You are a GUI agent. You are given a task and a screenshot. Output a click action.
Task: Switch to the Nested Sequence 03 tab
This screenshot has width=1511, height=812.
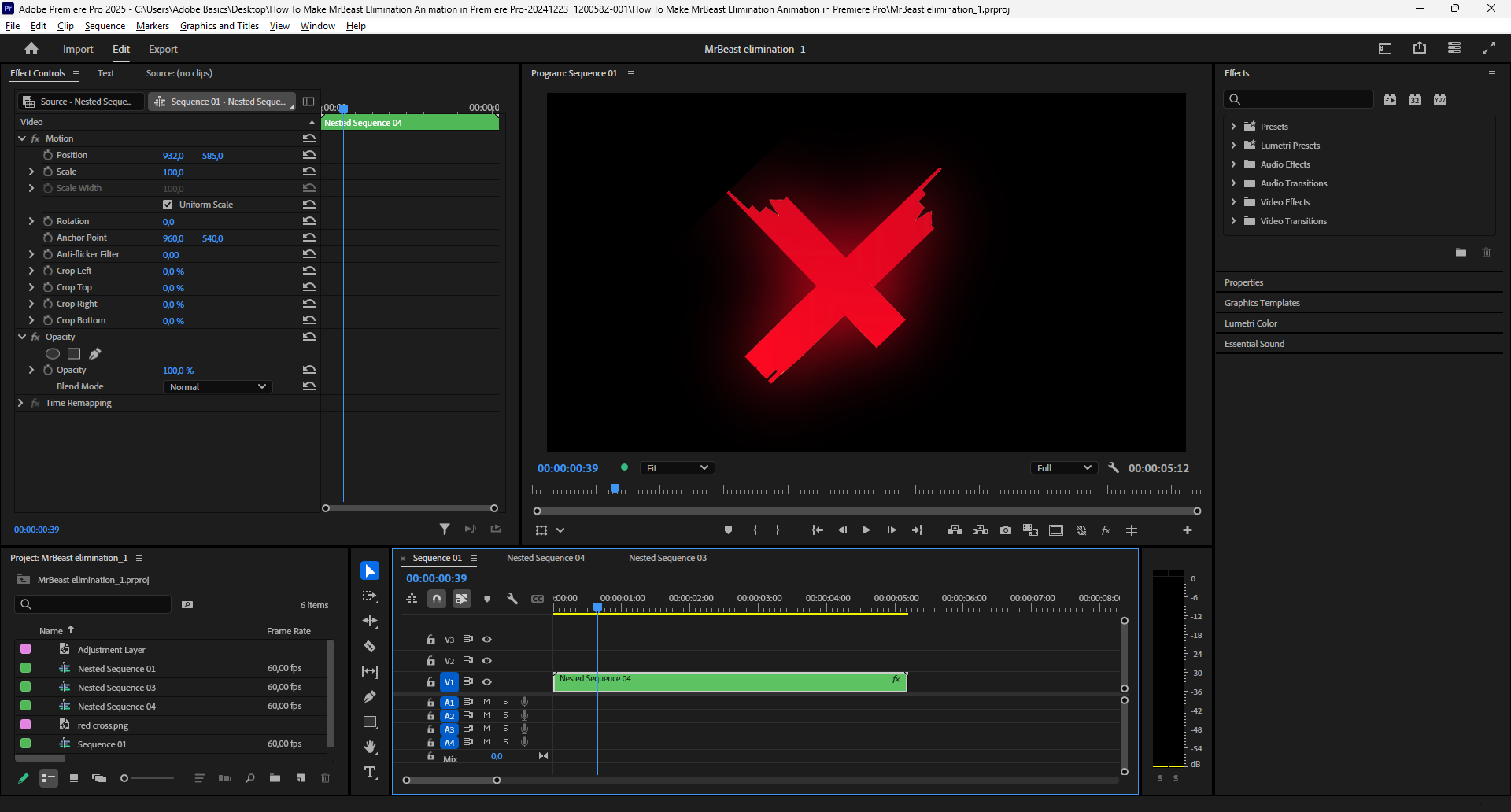pos(667,558)
